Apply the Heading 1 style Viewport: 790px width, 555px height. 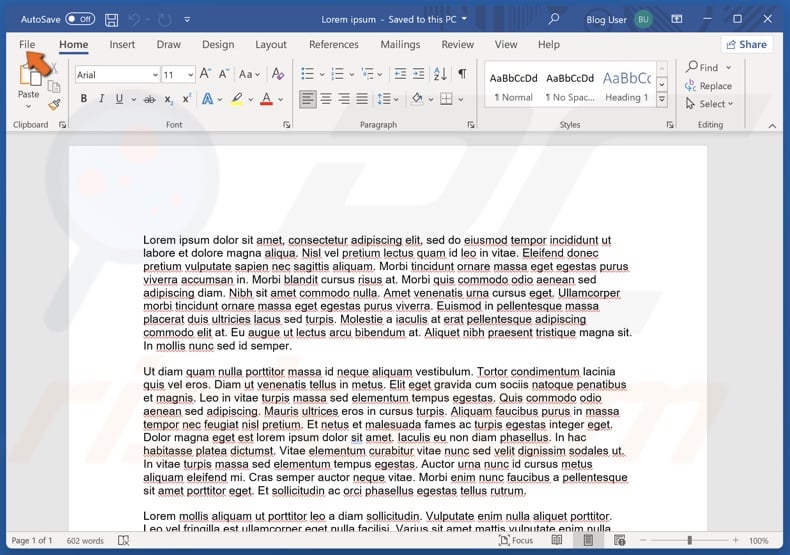click(x=627, y=86)
